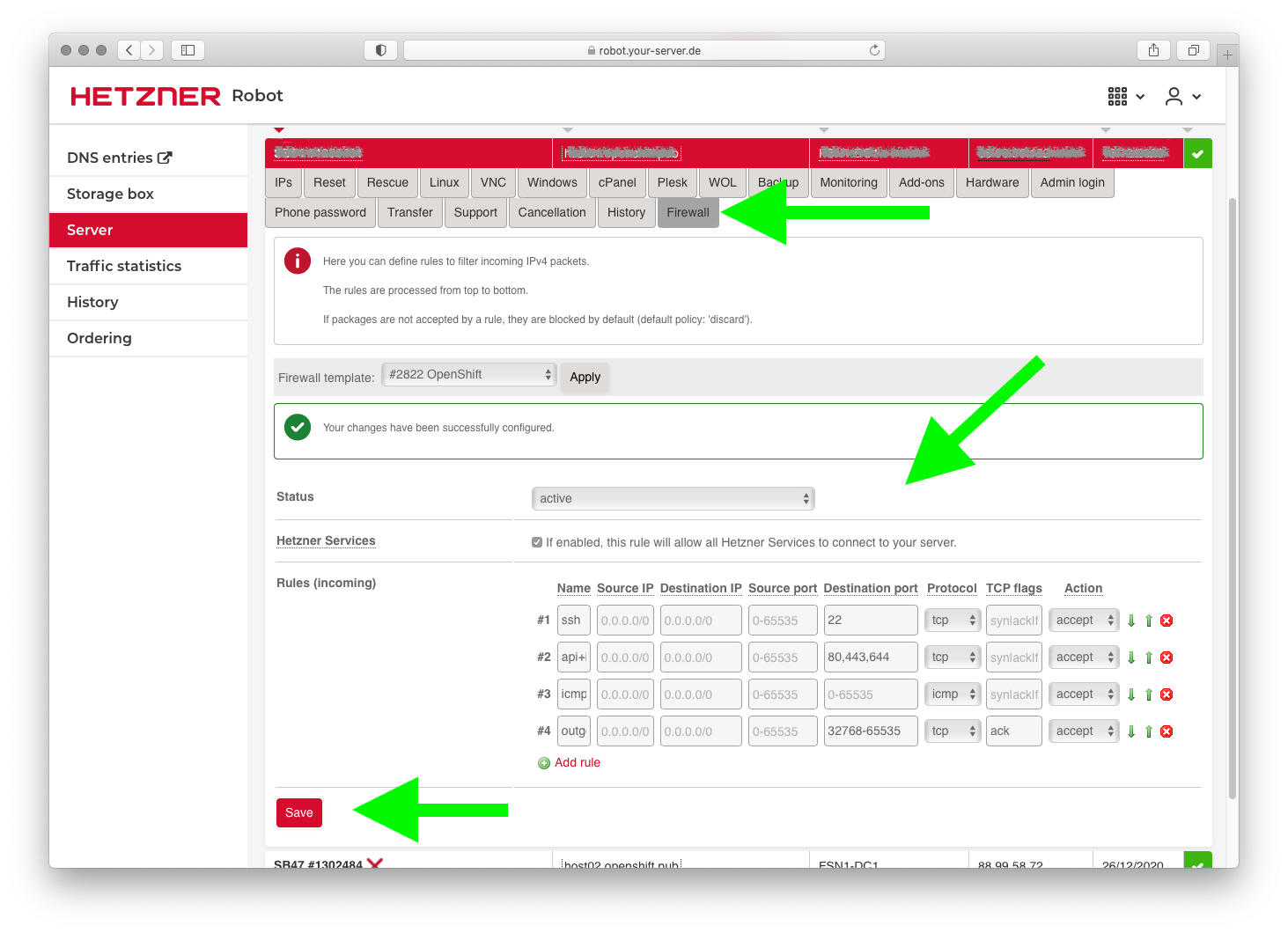The height and width of the screenshot is (933, 1288).
Task: Open Ordering in sidebar
Action: (148, 338)
